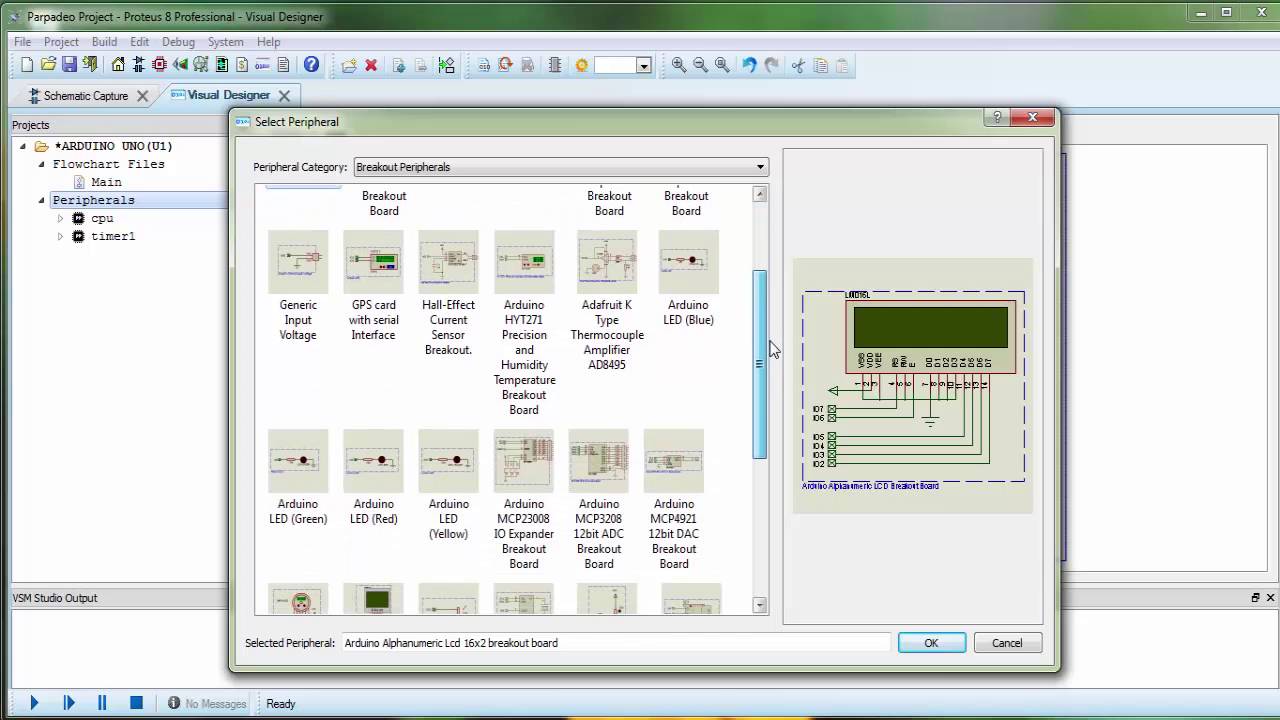The image size is (1280, 720).
Task: Click the orange gear icon in the toolbar
Action: [x=582, y=65]
